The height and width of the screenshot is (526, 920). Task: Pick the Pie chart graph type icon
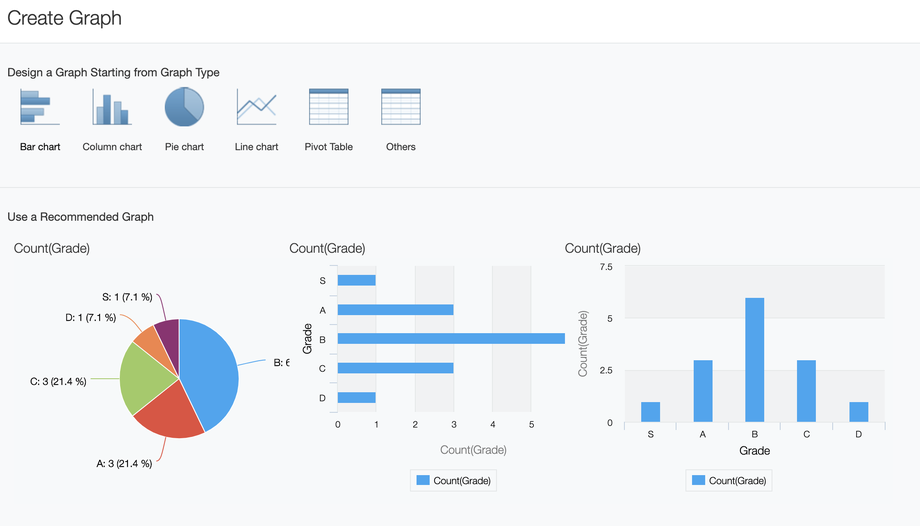pos(184,107)
